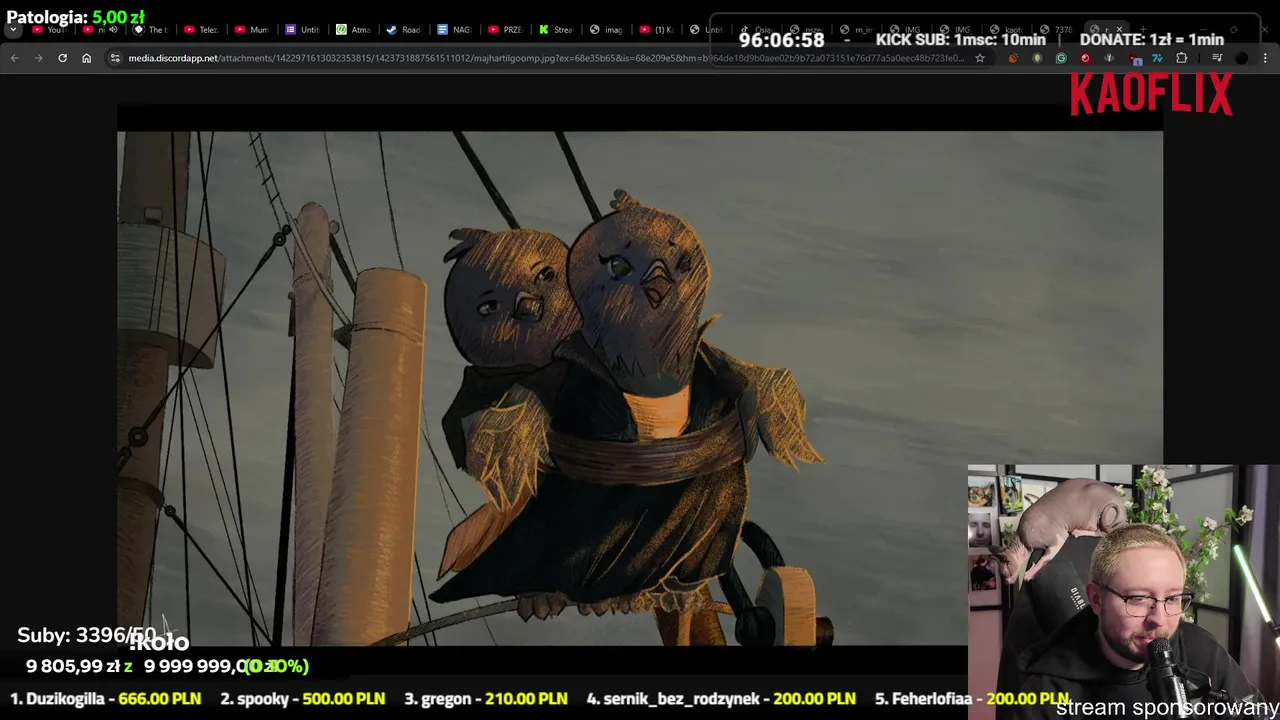View site information for media.discordapp.net
The image size is (1280, 720).
click(x=115, y=58)
